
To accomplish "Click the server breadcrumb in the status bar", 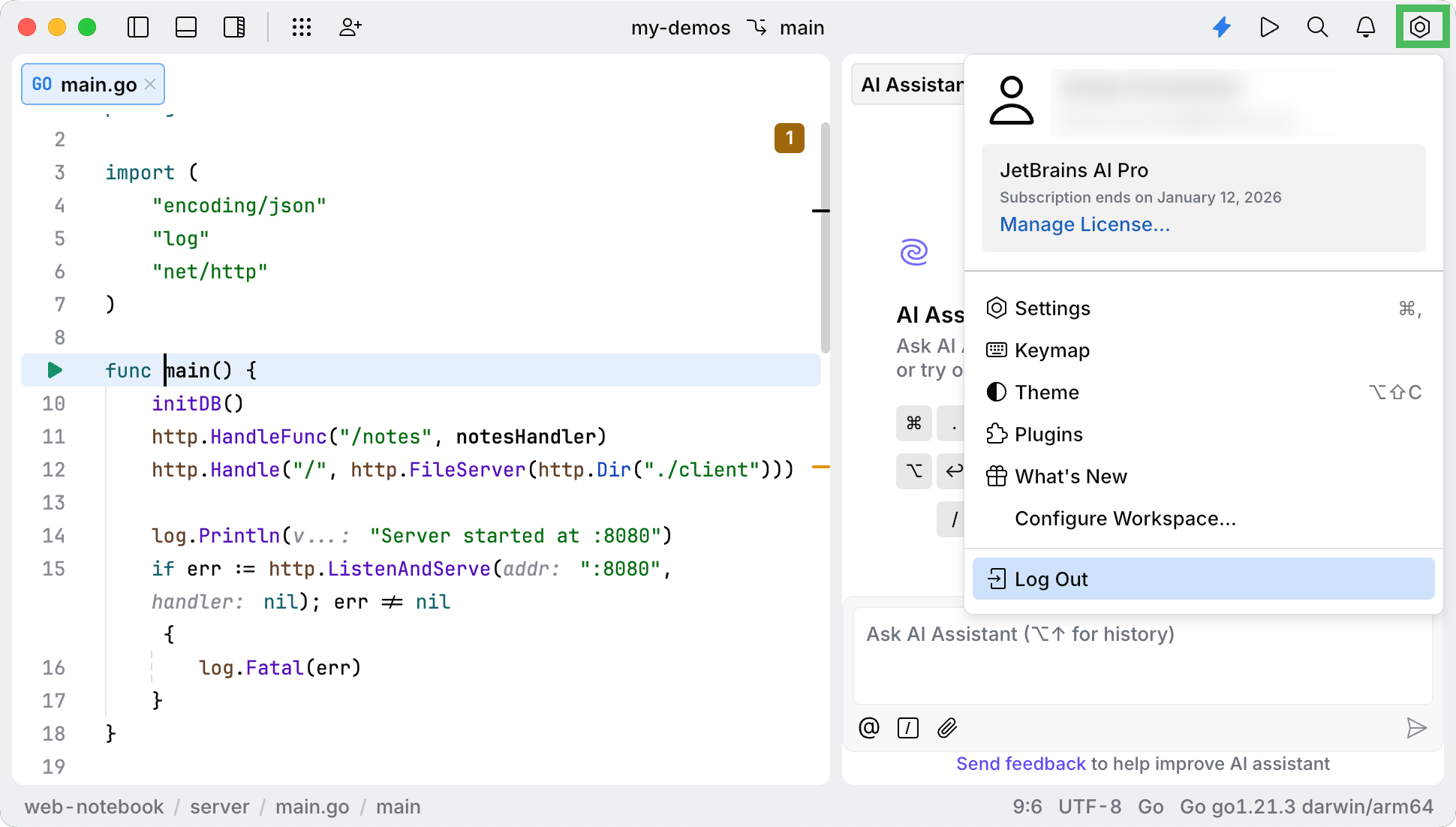I will click(x=219, y=807).
